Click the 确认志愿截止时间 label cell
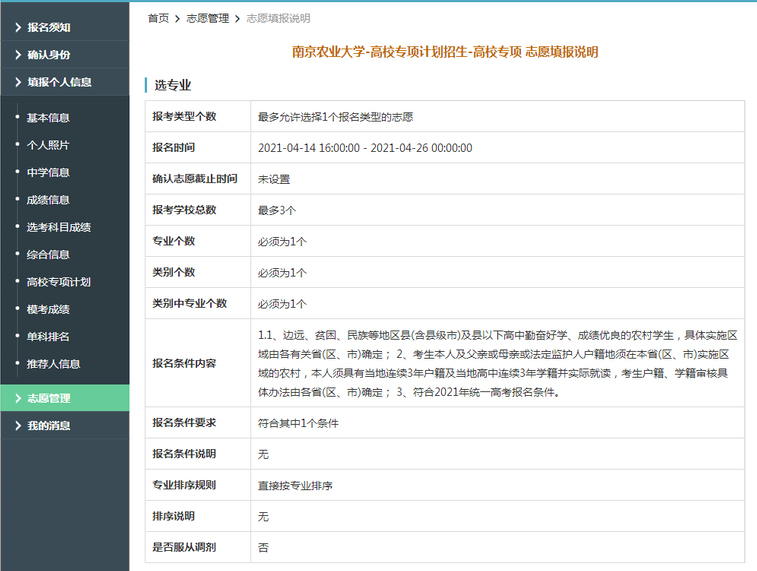The image size is (757, 571). click(198, 179)
